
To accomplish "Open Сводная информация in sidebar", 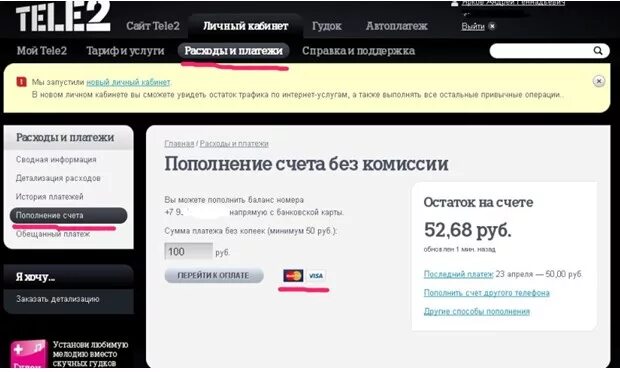I will 56,159.
